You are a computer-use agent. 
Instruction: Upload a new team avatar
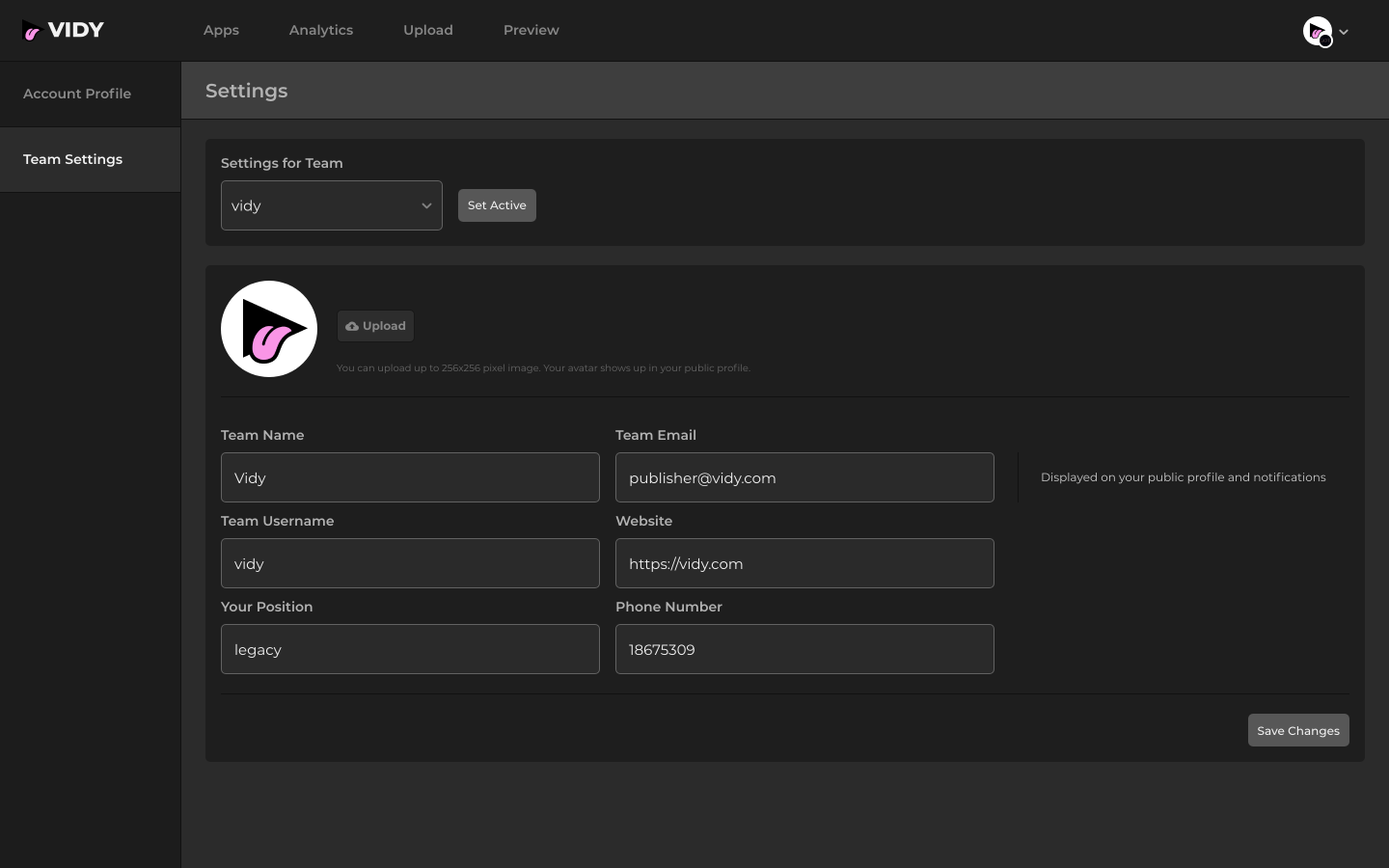pyautogui.click(x=375, y=326)
